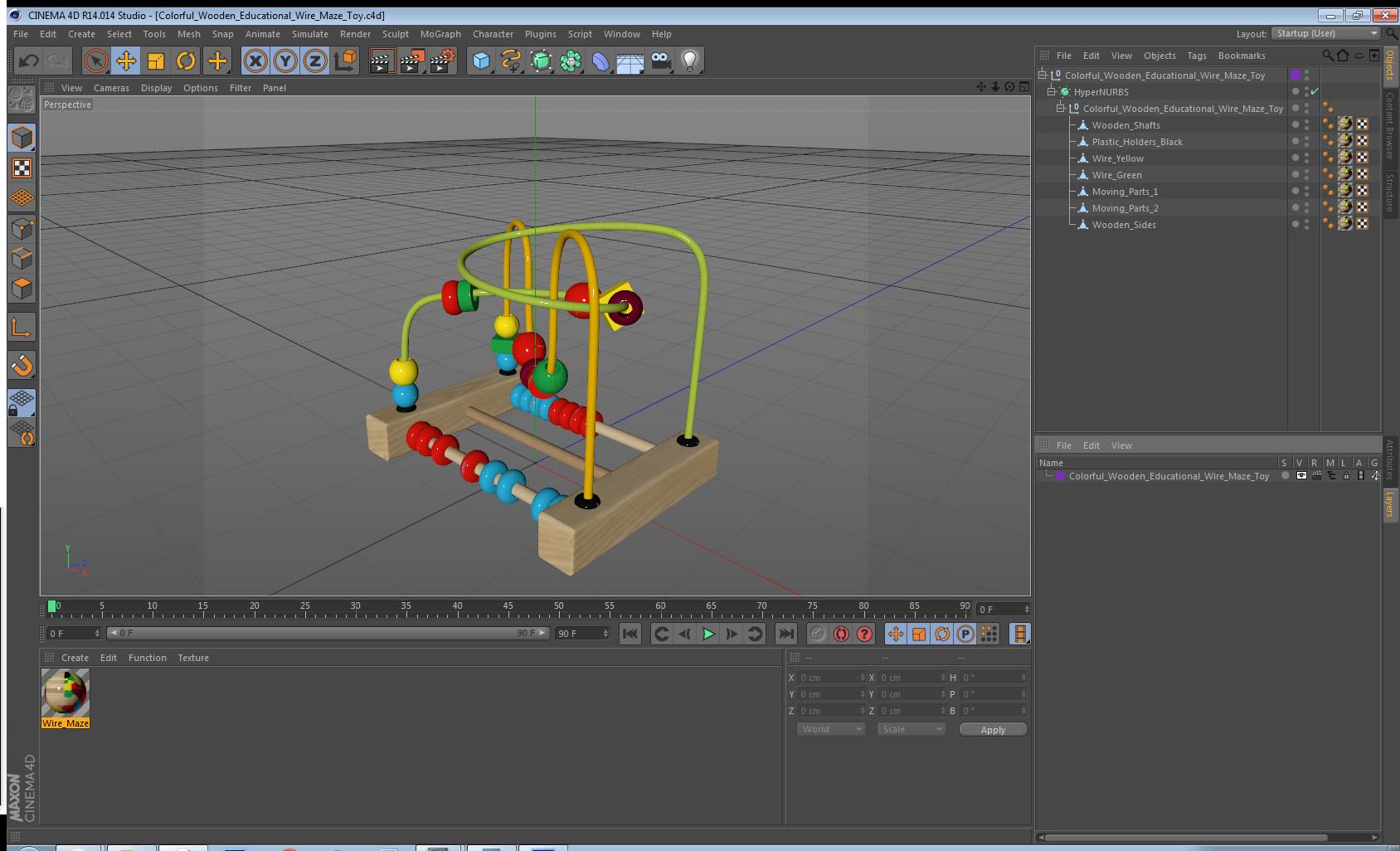Image resolution: width=1400 pixels, height=851 pixels.
Task: Open the deformer objects icon
Action: tap(600, 61)
